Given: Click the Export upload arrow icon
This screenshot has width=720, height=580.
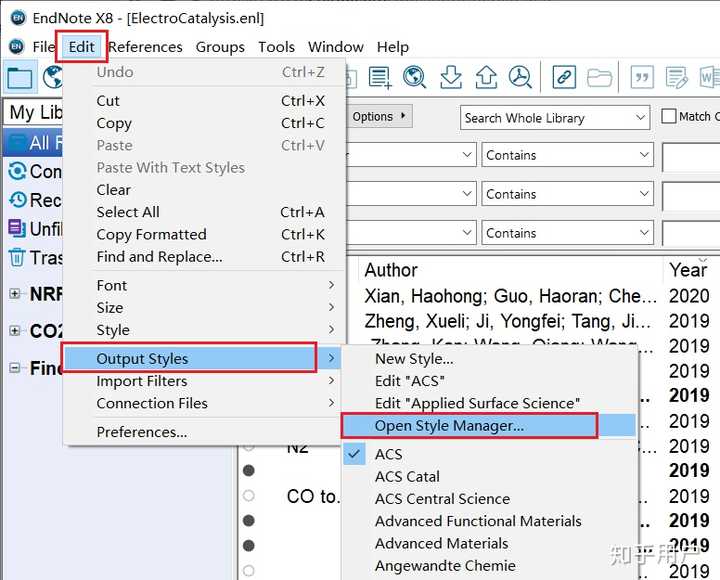Looking at the screenshot, I should click(x=486, y=77).
